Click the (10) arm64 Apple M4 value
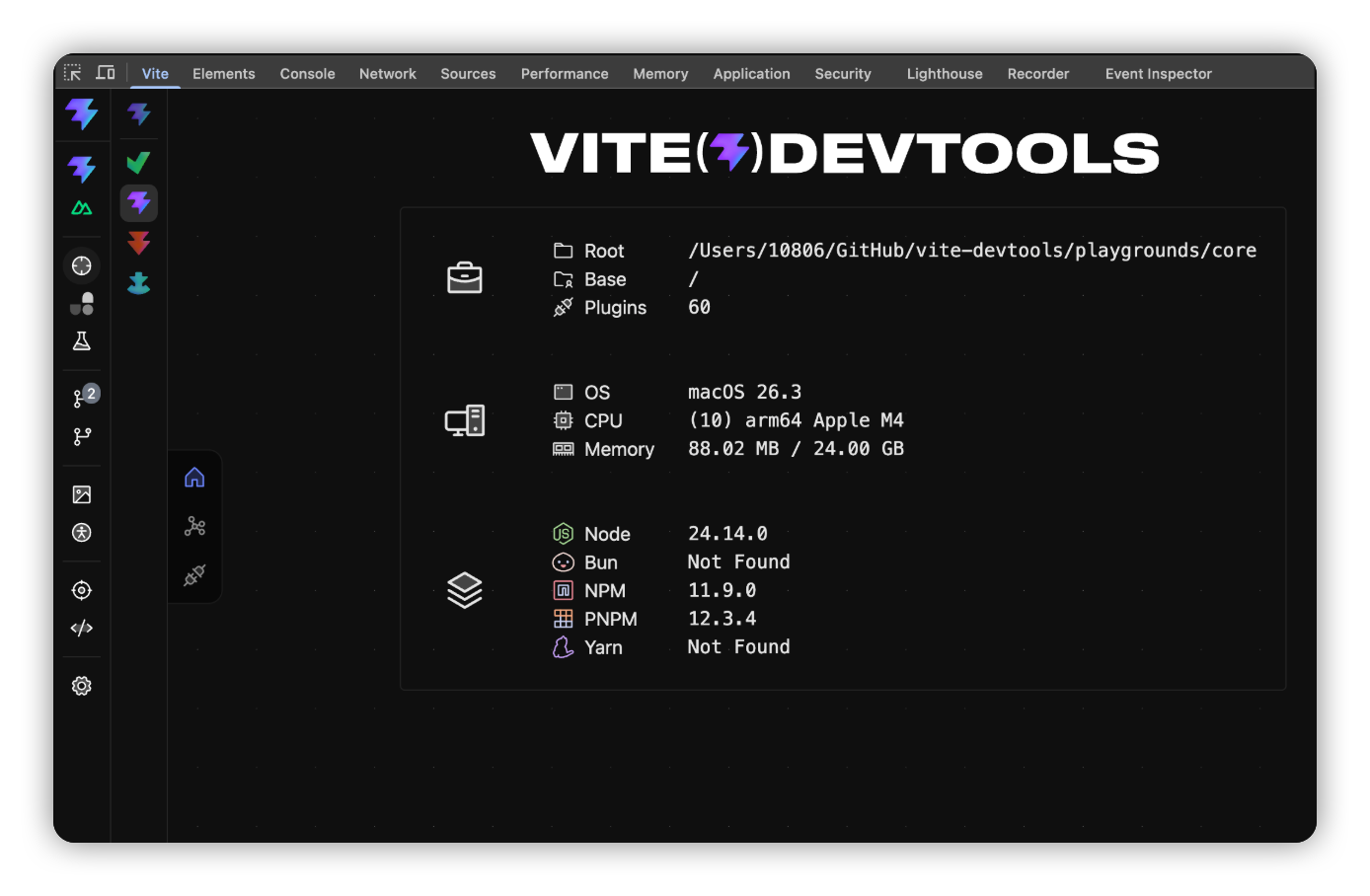 coord(796,420)
